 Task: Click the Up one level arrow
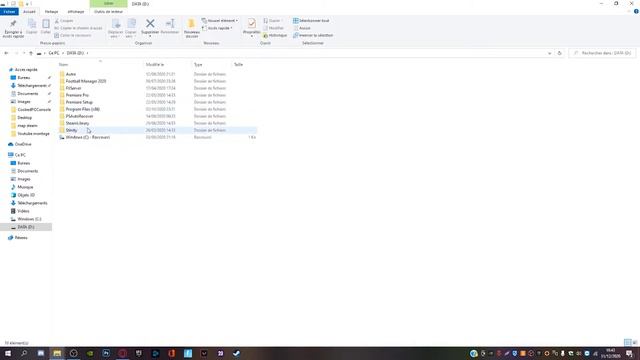click(x=31, y=53)
